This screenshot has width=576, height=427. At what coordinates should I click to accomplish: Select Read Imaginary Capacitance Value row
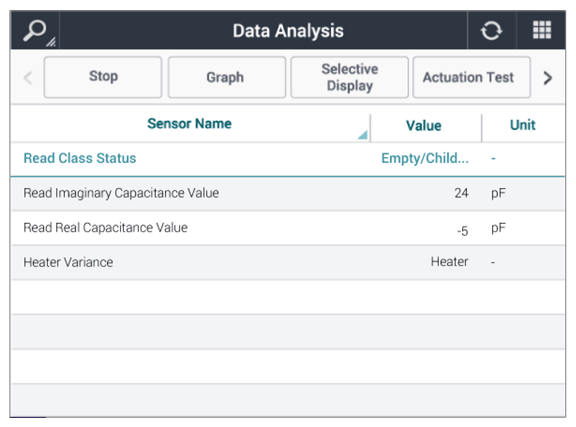click(288, 193)
